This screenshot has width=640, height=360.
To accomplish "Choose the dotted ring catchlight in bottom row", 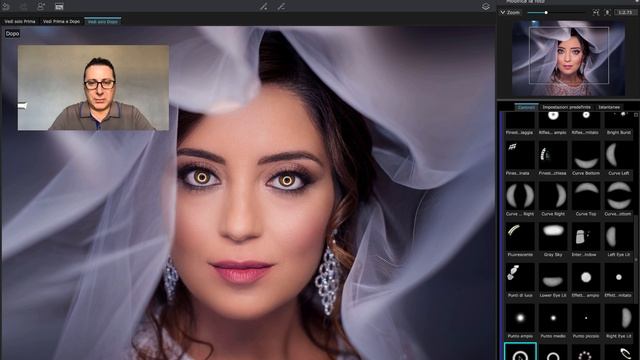I will click(x=586, y=352).
